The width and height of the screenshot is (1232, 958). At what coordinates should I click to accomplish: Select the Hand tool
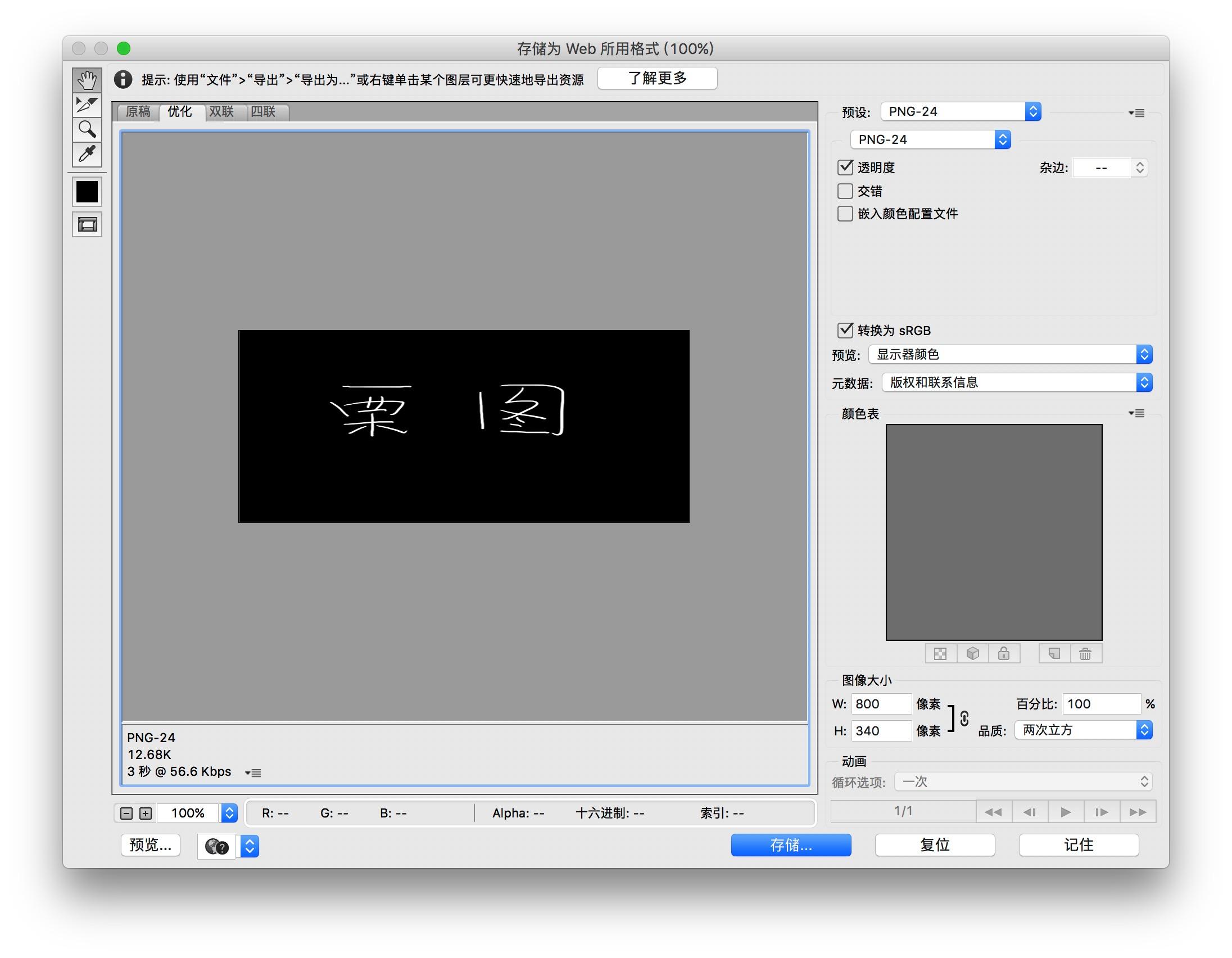tap(87, 80)
